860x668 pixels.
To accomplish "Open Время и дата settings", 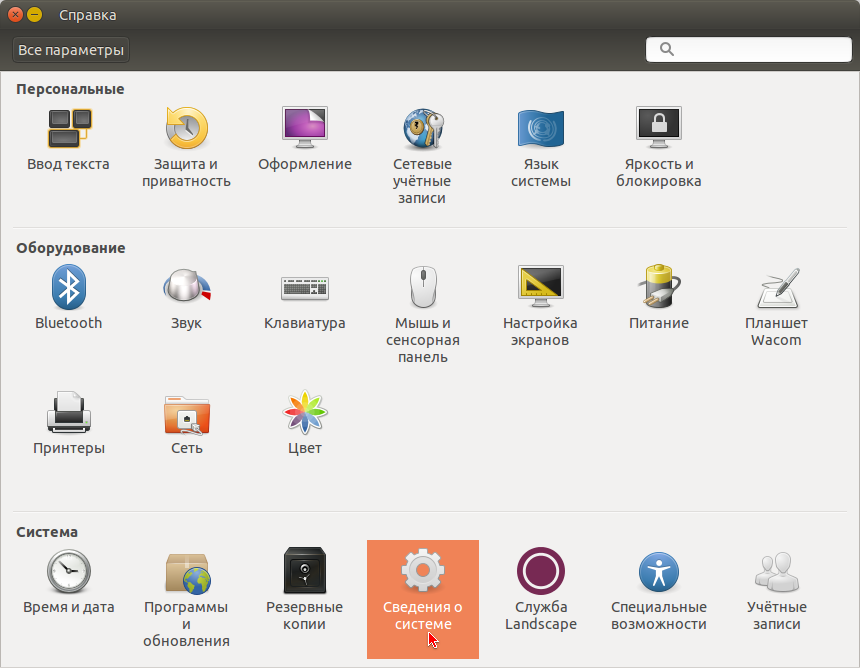I will (69, 582).
